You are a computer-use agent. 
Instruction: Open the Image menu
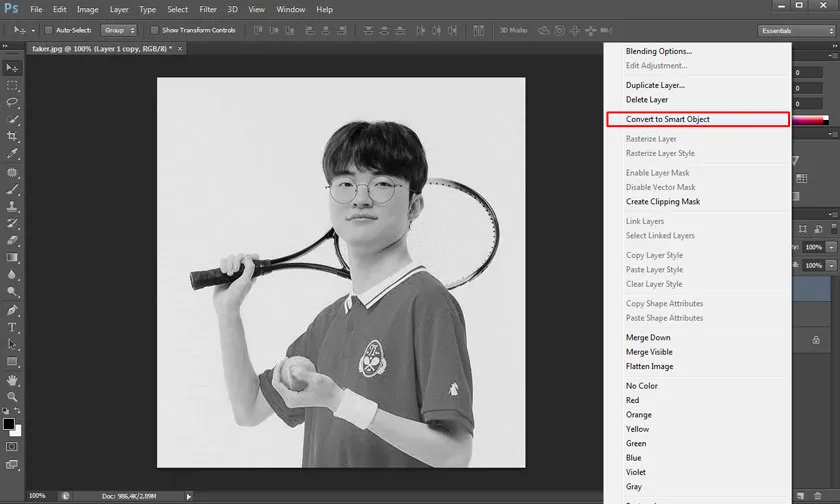(87, 9)
